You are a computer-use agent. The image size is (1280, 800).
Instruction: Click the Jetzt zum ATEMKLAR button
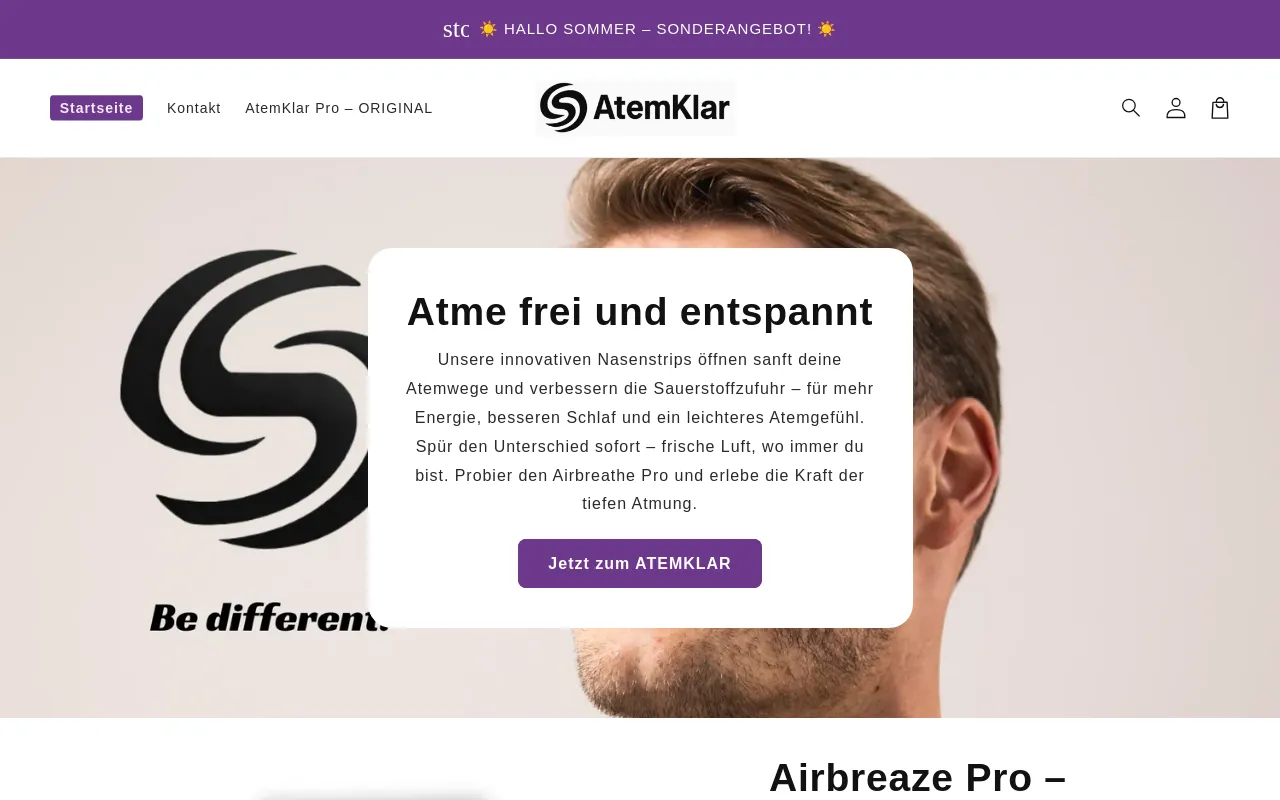click(x=640, y=564)
